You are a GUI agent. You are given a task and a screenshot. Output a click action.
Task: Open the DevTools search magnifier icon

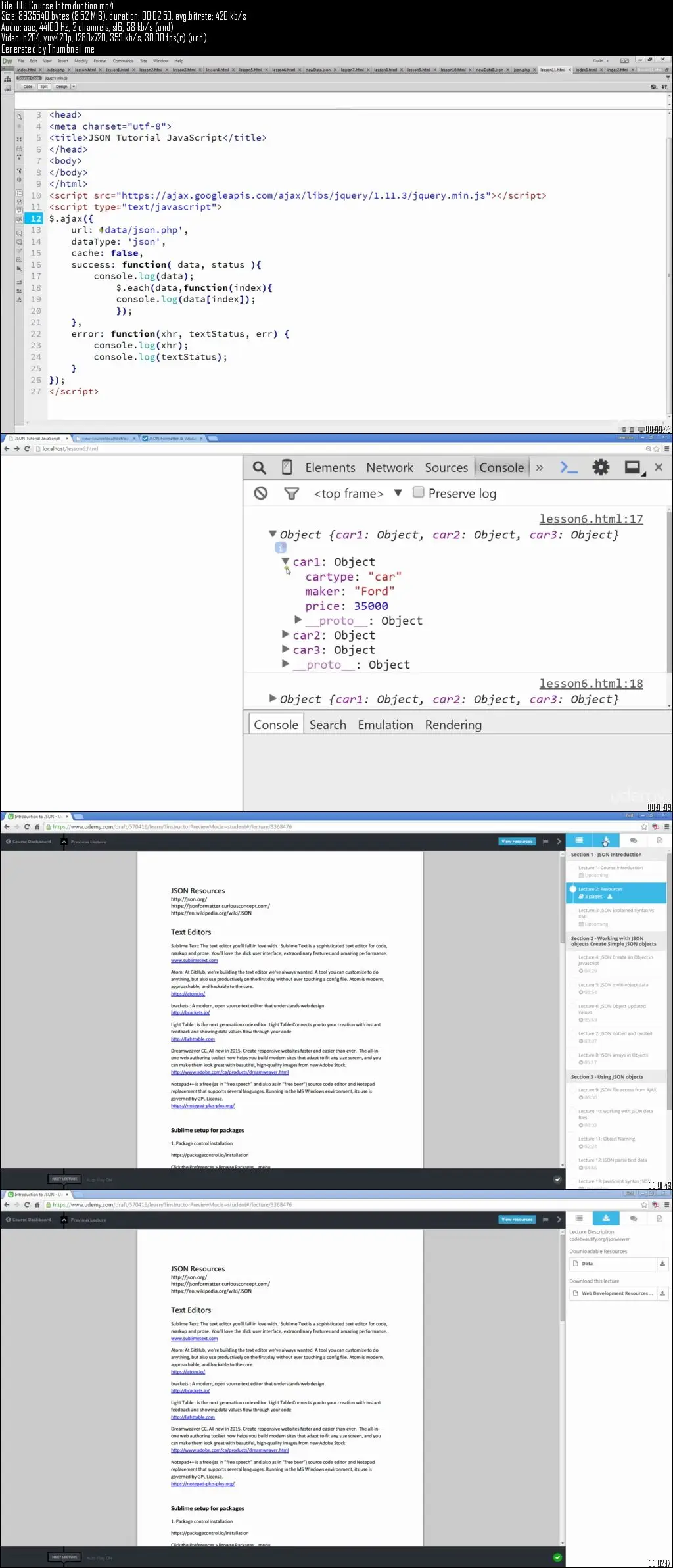[260, 467]
